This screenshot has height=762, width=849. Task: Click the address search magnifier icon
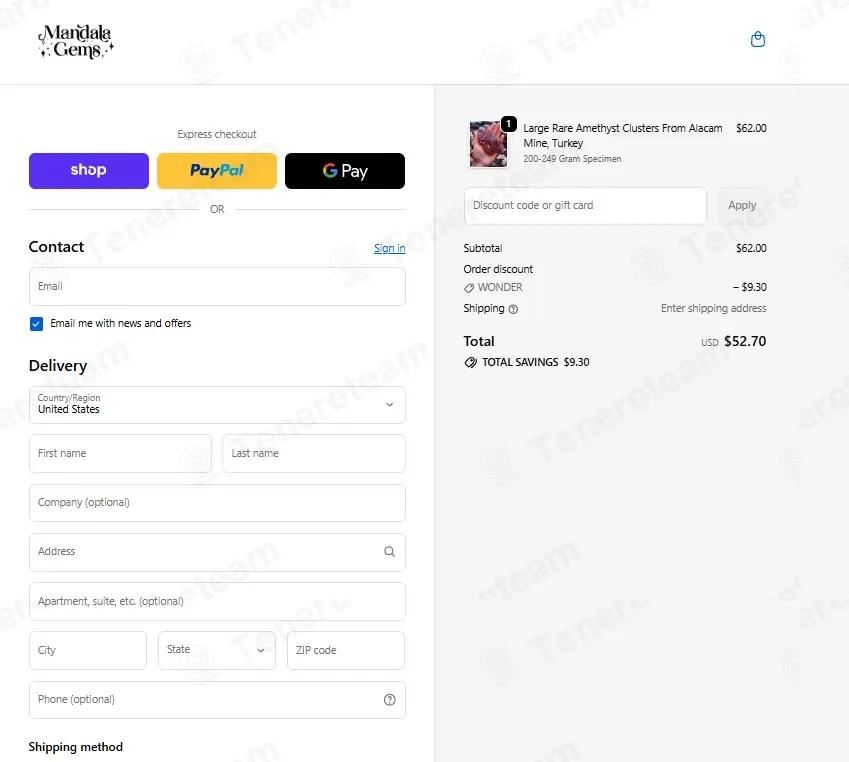(389, 552)
